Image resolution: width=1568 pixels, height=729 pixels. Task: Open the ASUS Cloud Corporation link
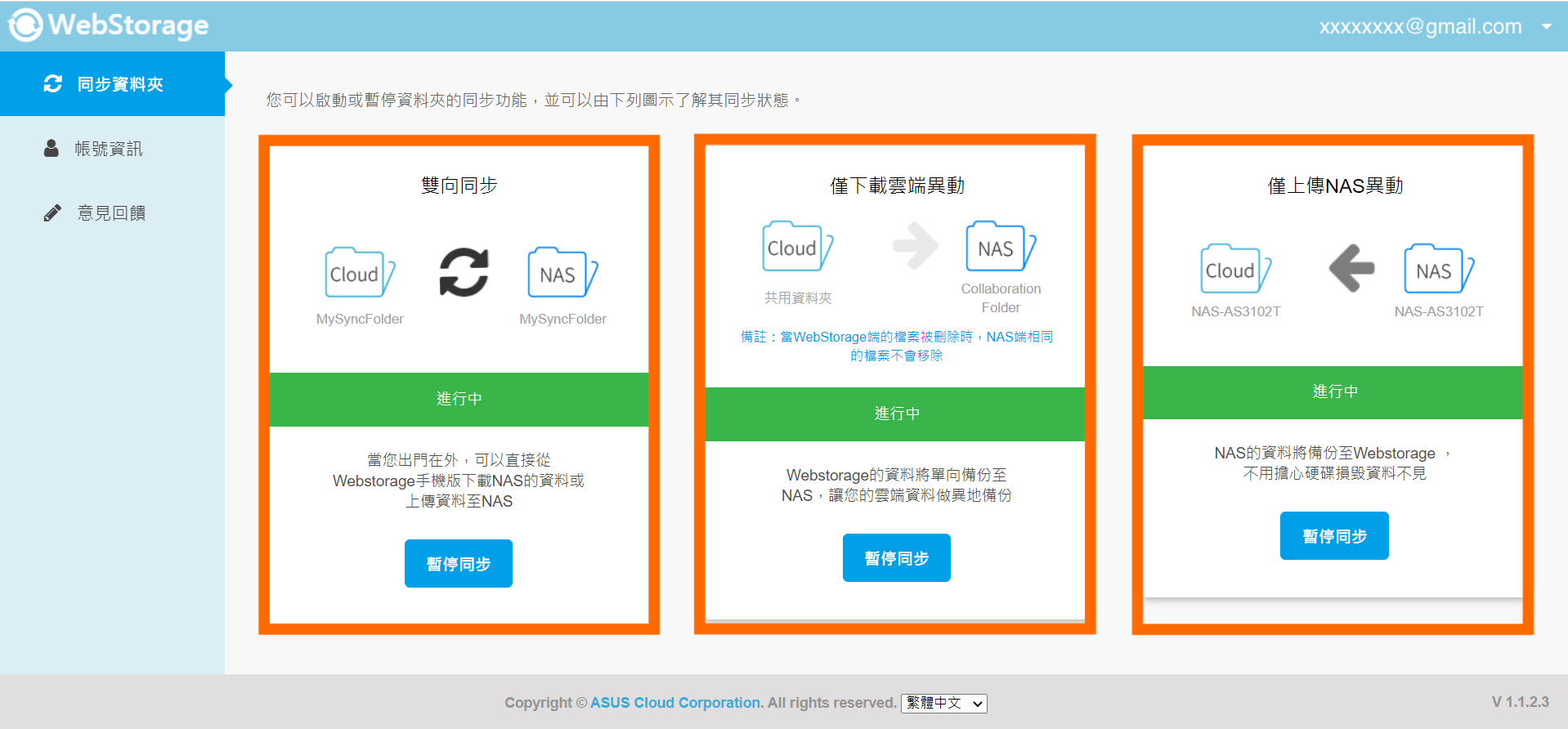click(x=677, y=703)
